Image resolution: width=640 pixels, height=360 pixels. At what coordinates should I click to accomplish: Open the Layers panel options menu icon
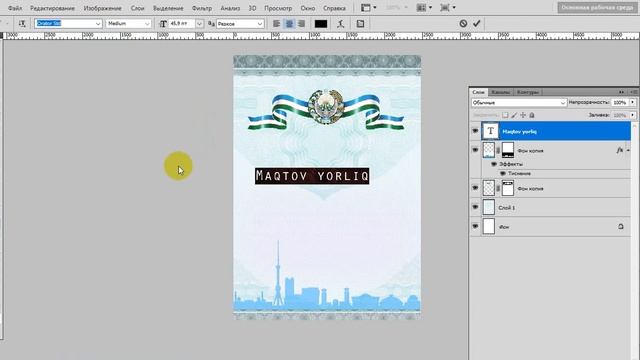(634, 92)
